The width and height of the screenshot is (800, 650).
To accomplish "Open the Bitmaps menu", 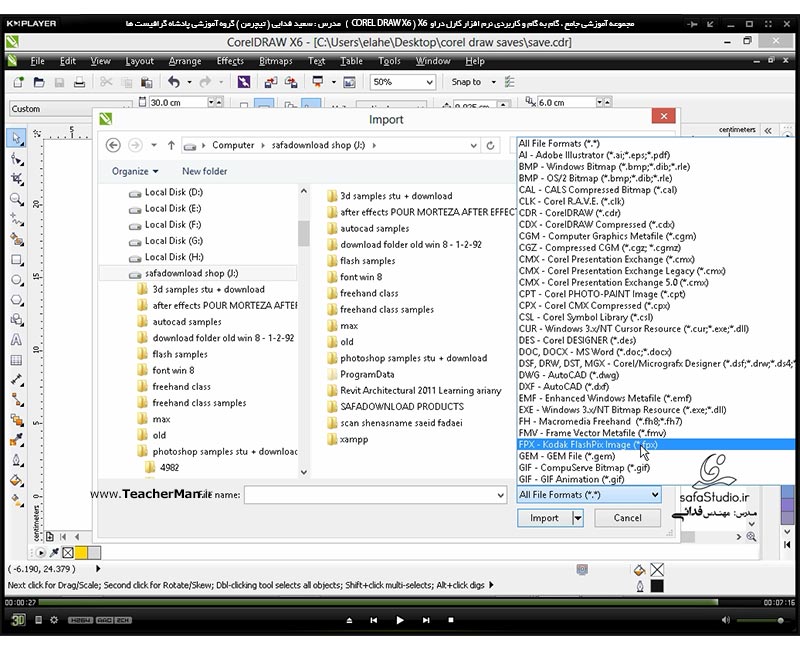I will (x=276, y=61).
